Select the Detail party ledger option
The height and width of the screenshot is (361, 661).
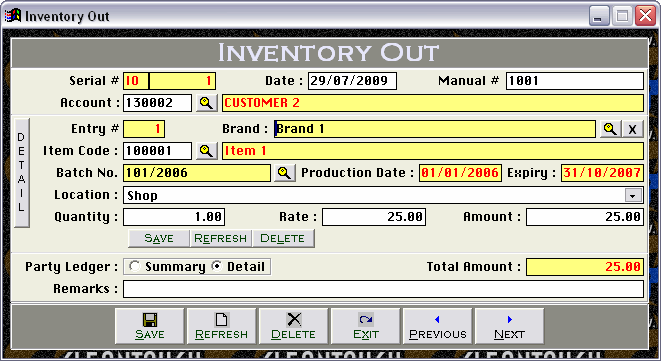pyautogui.click(x=217, y=266)
